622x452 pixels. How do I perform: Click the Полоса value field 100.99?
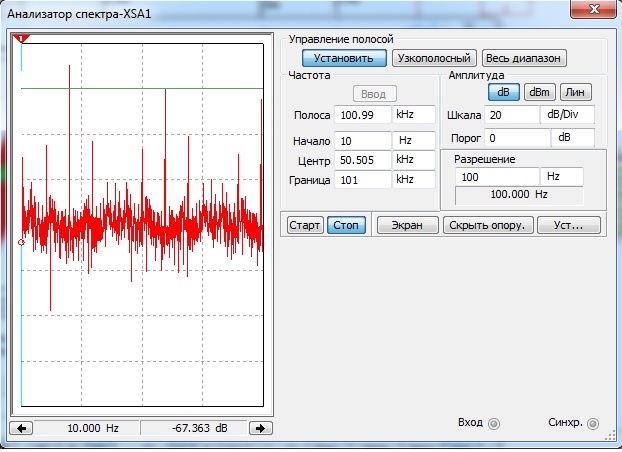[363, 115]
